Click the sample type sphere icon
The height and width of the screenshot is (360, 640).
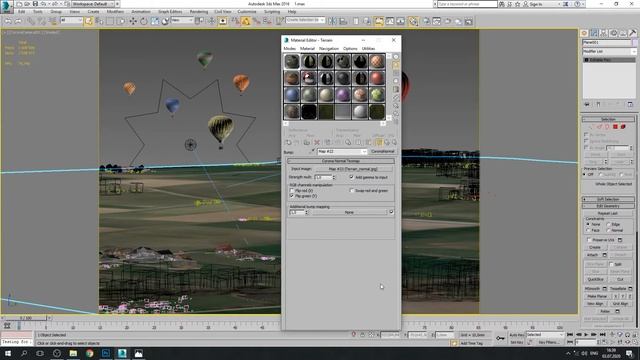[396, 57]
